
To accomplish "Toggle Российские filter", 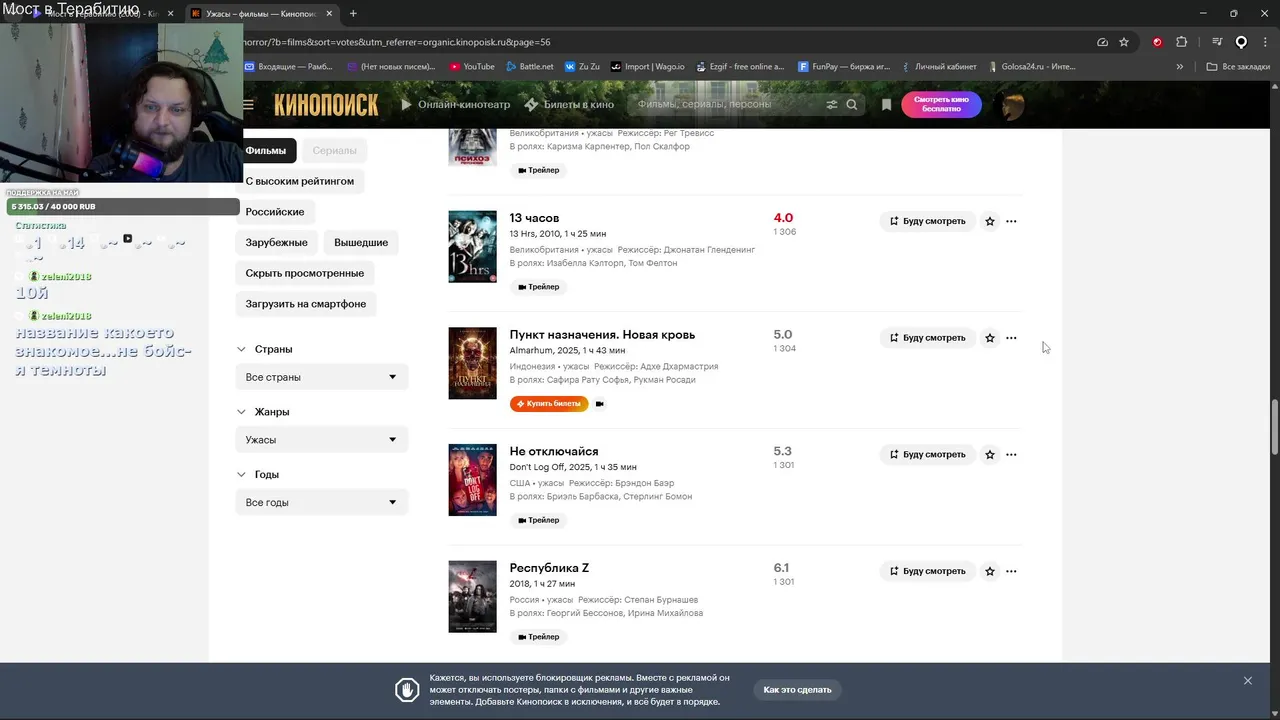I will [x=275, y=212].
